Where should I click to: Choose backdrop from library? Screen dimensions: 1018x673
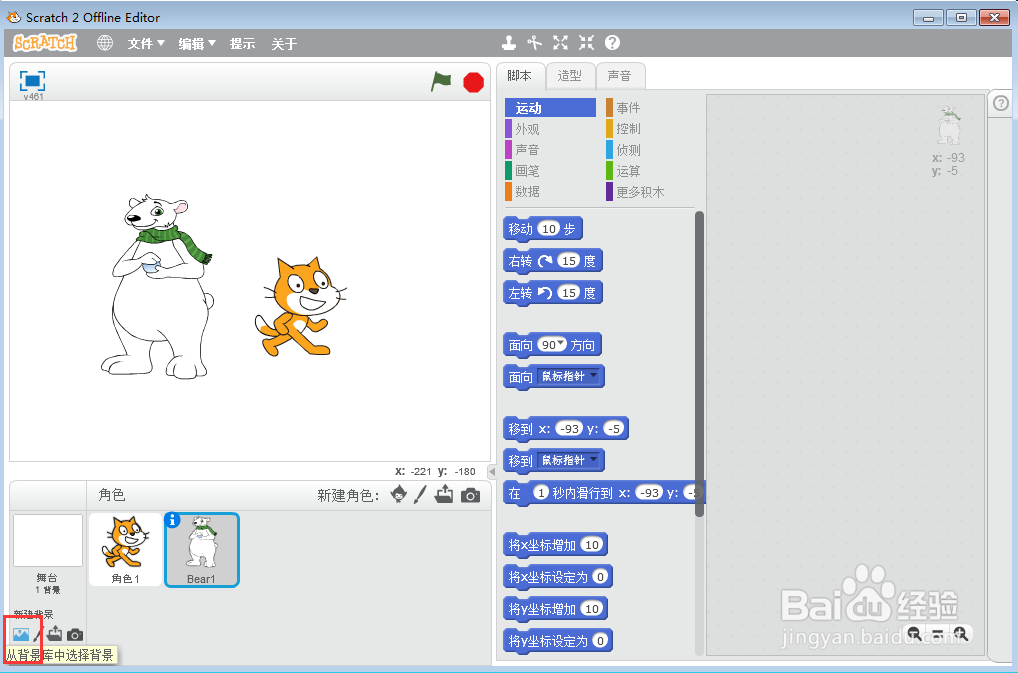[x=21, y=634]
